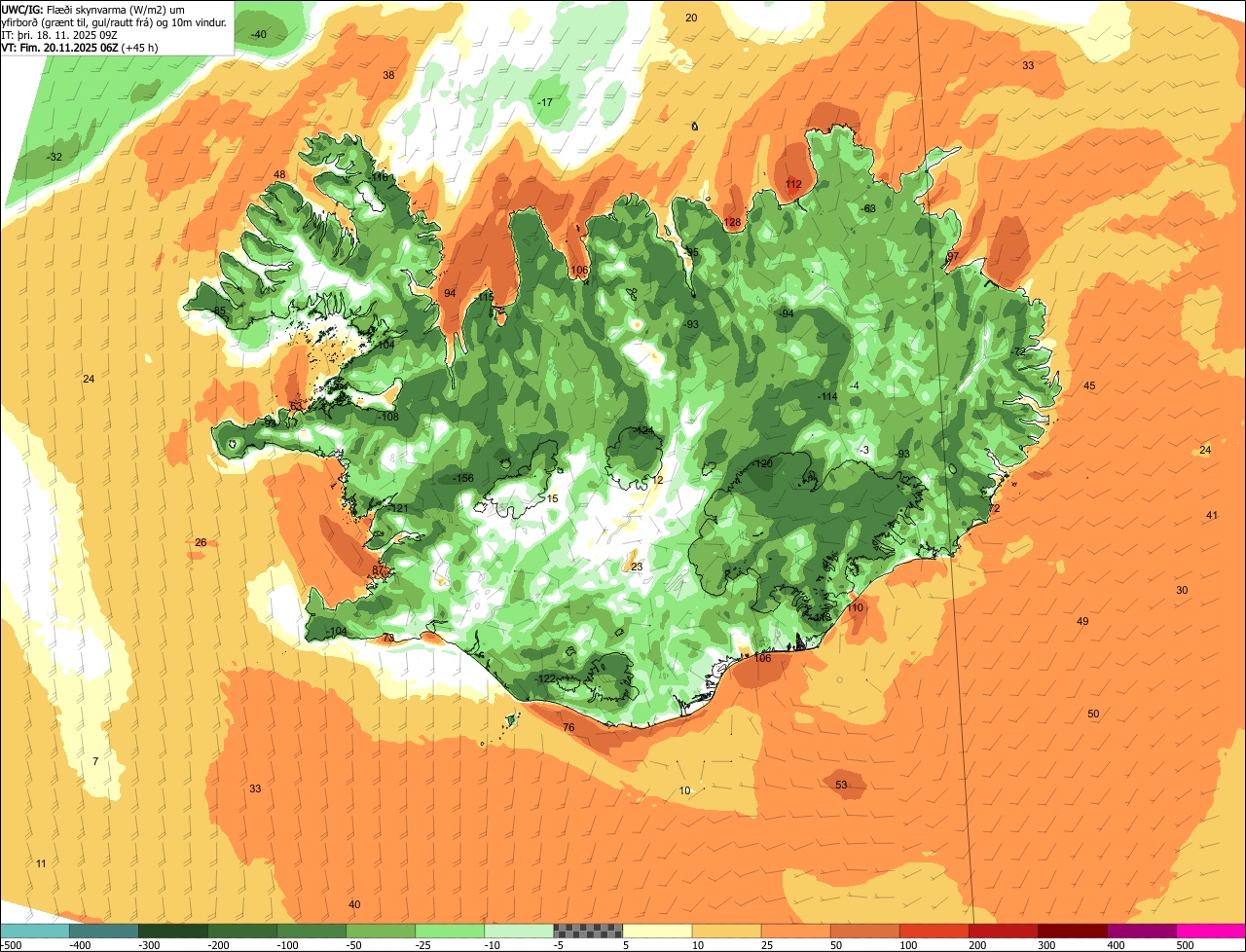
Task: Click the map value -114
Action: pyautogui.click(x=827, y=396)
